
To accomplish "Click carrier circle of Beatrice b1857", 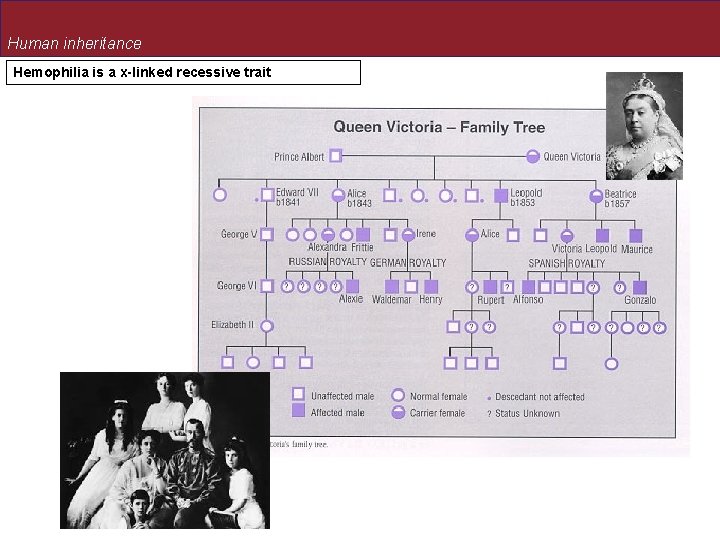I will click(x=596, y=196).
